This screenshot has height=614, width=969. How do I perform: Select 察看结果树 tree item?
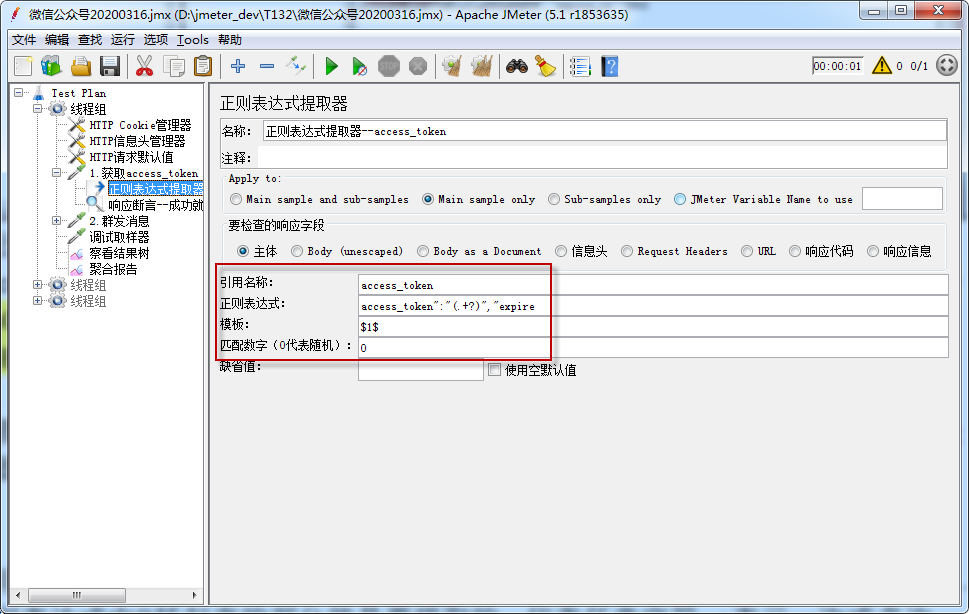(x=119, y=253)
